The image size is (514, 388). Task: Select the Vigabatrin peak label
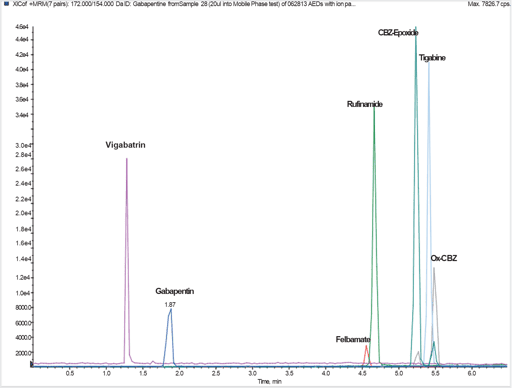(x=125, y=145)
